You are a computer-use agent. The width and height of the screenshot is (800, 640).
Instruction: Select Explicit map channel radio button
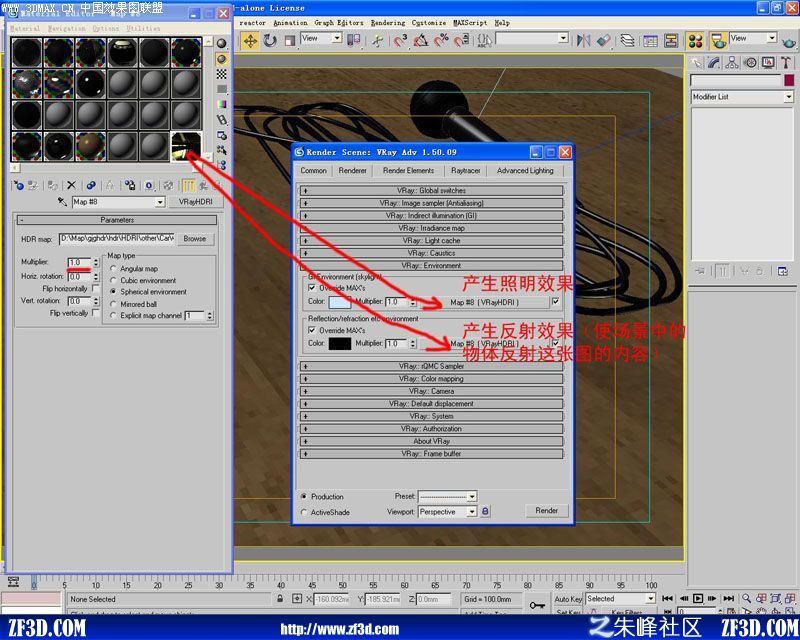113,315
